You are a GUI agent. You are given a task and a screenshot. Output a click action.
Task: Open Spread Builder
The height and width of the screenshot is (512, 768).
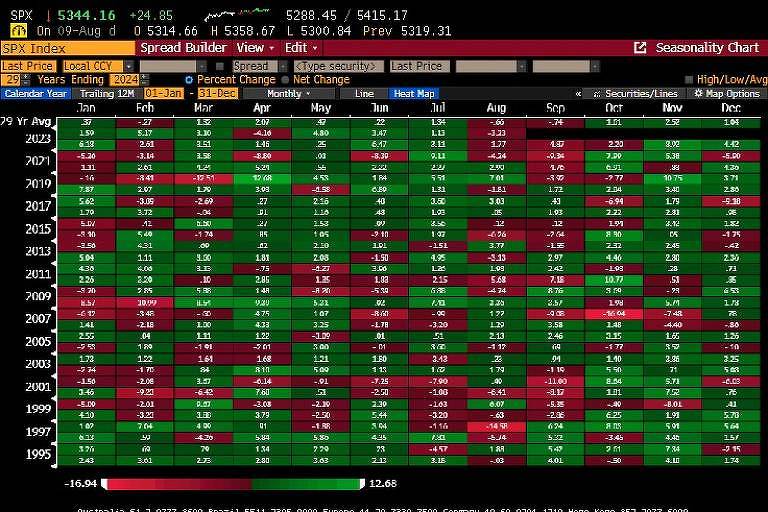(183, 48)
